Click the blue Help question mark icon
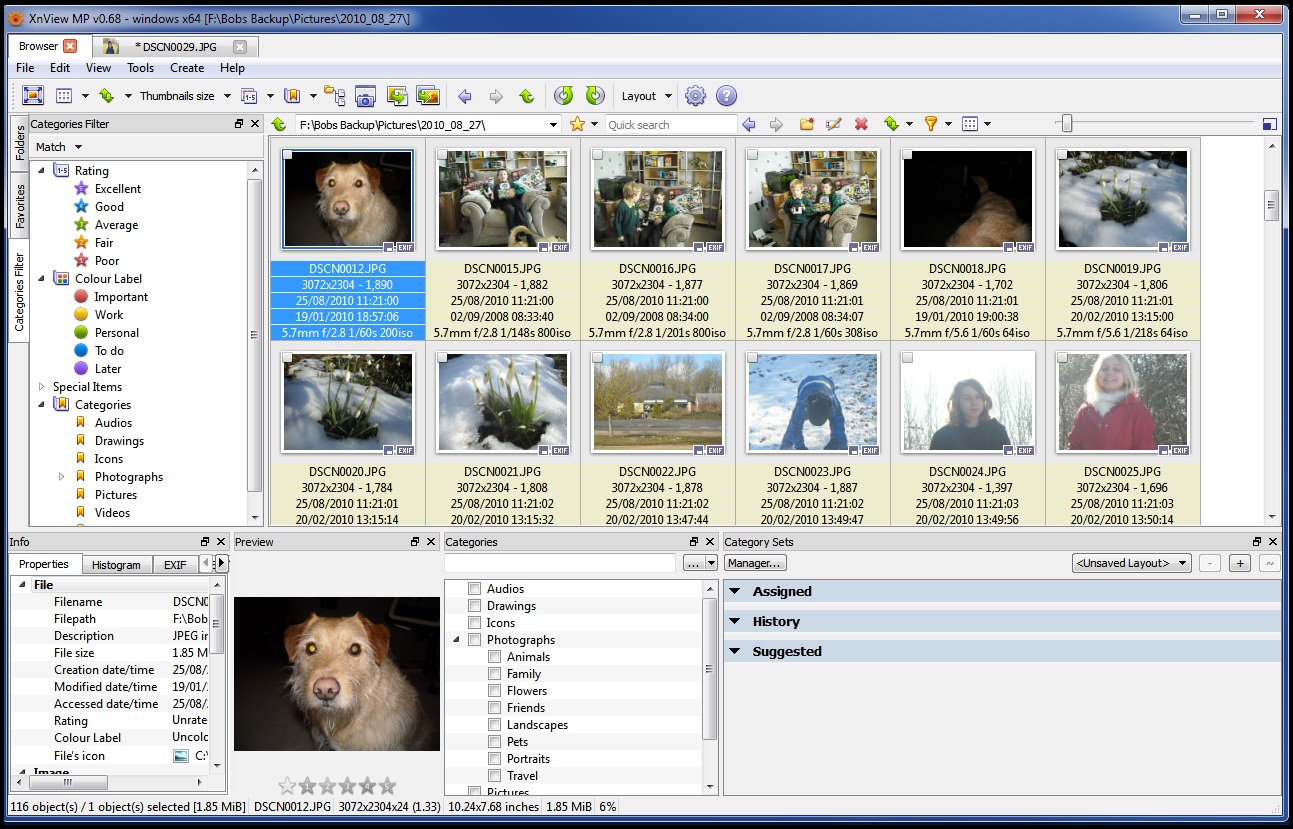1293x829 pixels. click(727, 96)
